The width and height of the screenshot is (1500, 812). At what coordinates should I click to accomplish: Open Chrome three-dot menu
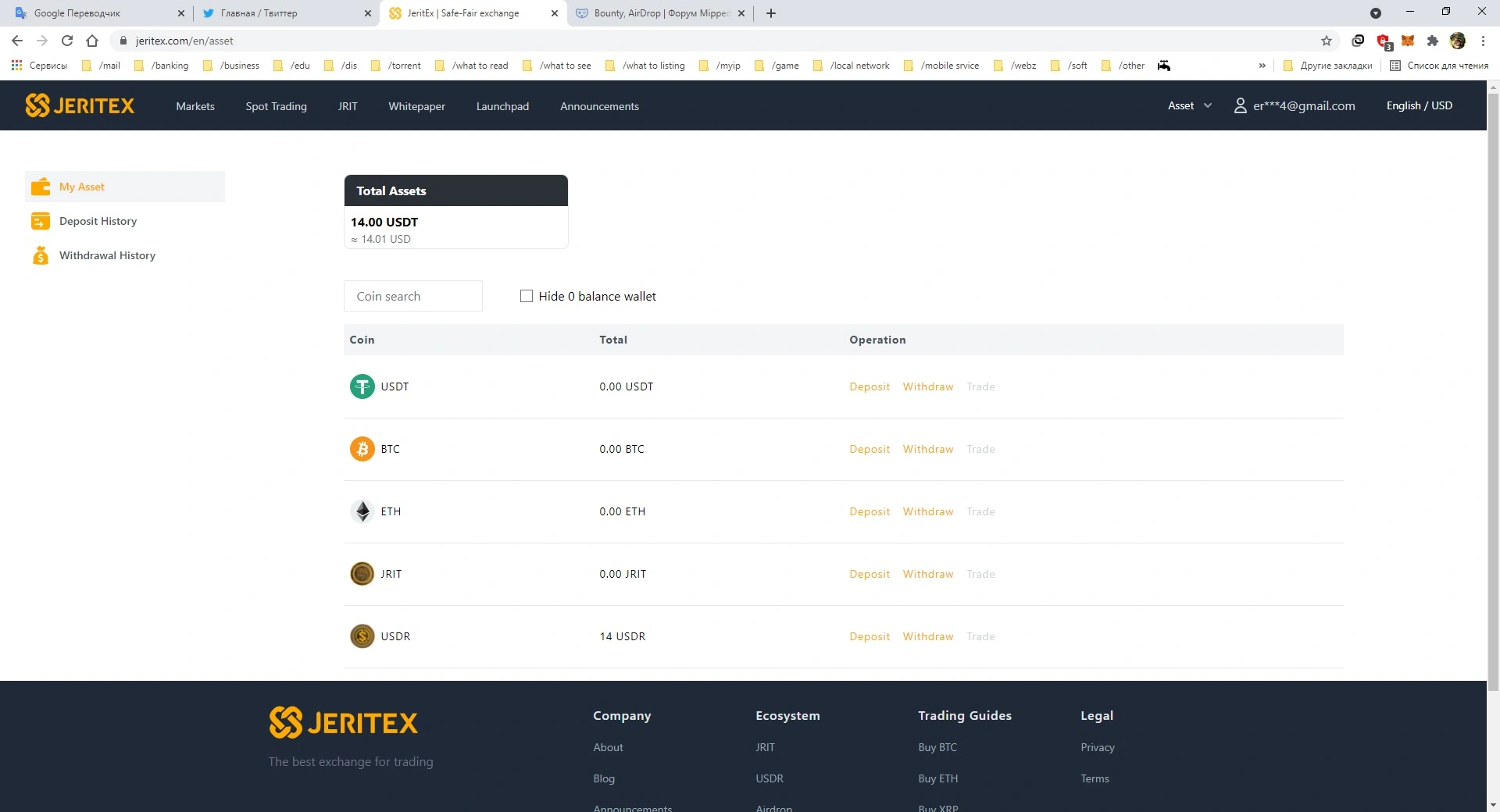pyautogui.click(x=1483, y=41)
